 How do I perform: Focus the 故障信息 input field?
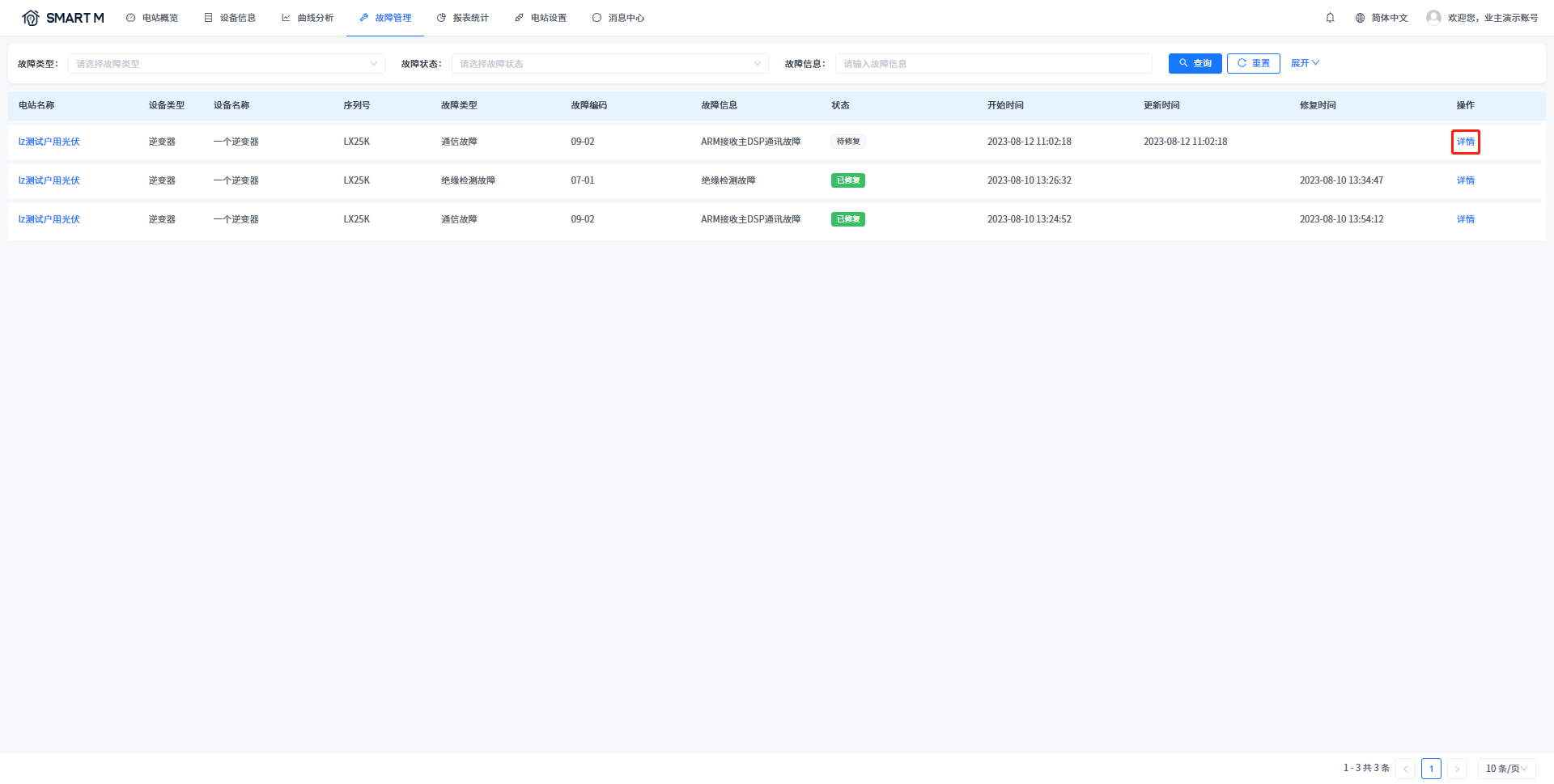[x=993, y=64]
